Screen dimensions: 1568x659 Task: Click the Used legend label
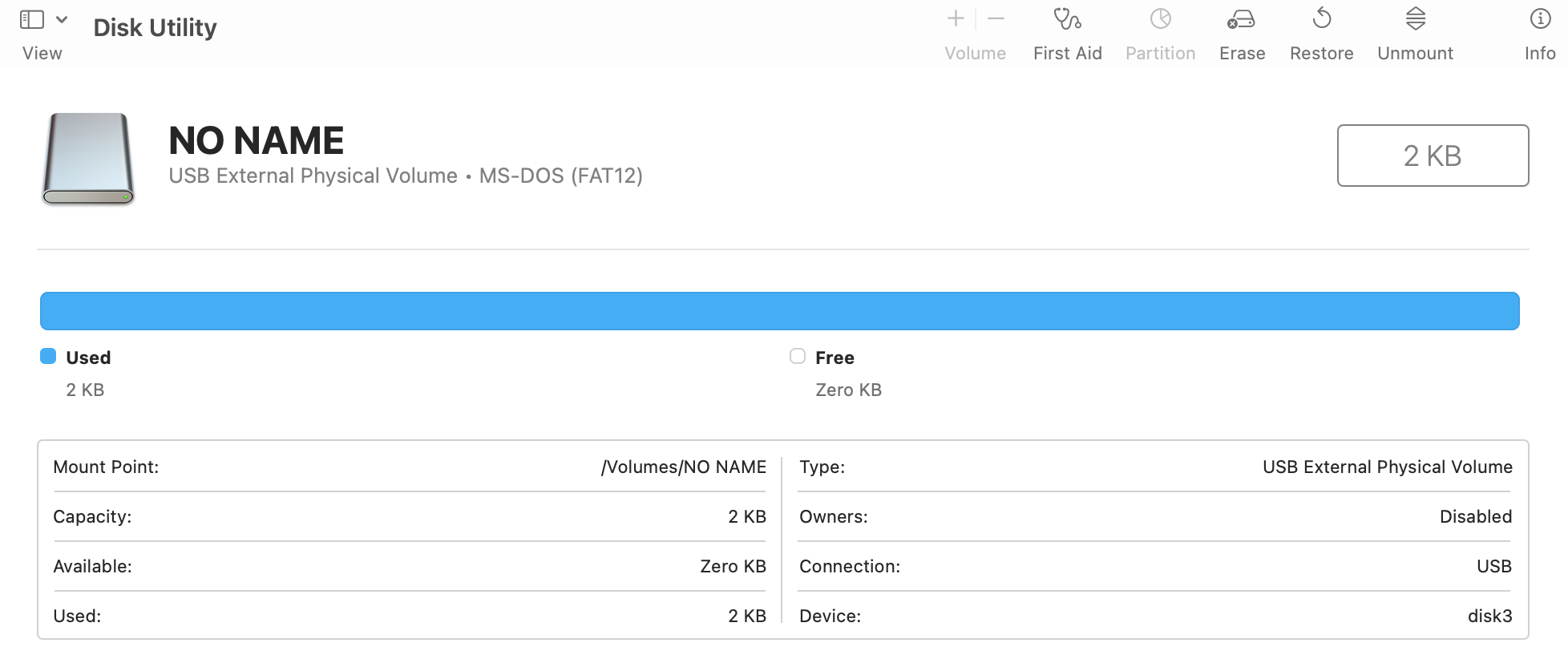(88, 358)
